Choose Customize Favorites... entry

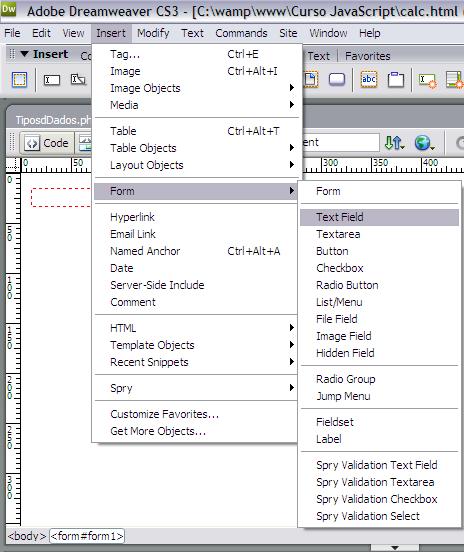[x=196, y=414]
